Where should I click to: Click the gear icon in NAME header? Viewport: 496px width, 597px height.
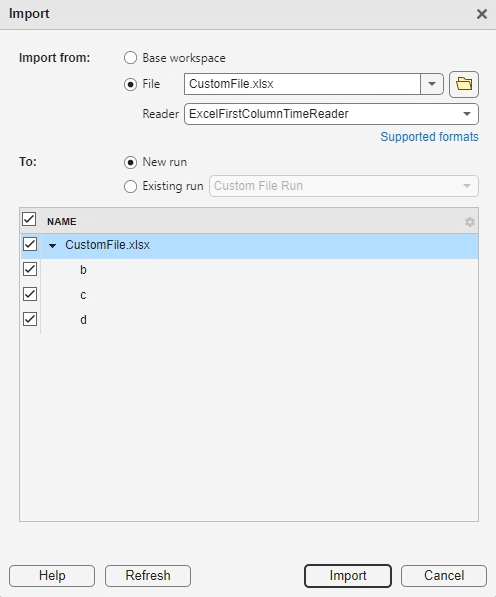[470, 222]
